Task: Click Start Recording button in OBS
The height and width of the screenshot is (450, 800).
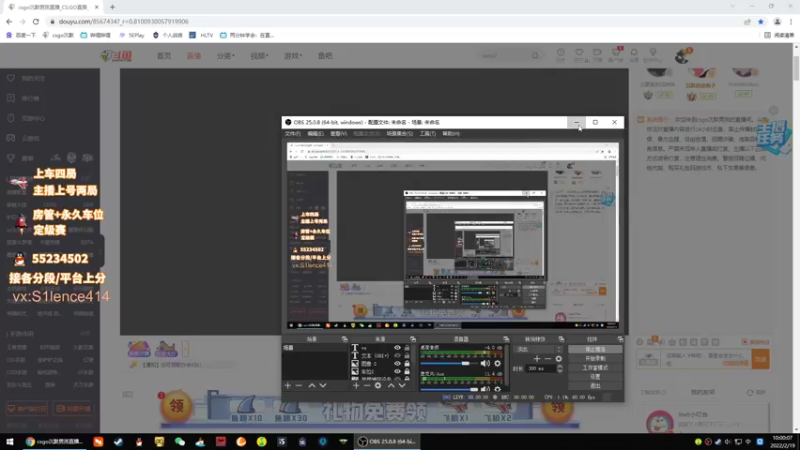Action: pos(595,359)
